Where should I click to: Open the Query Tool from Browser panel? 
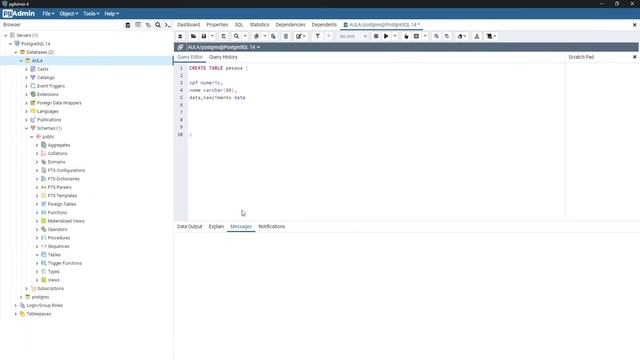coord(128,25)
